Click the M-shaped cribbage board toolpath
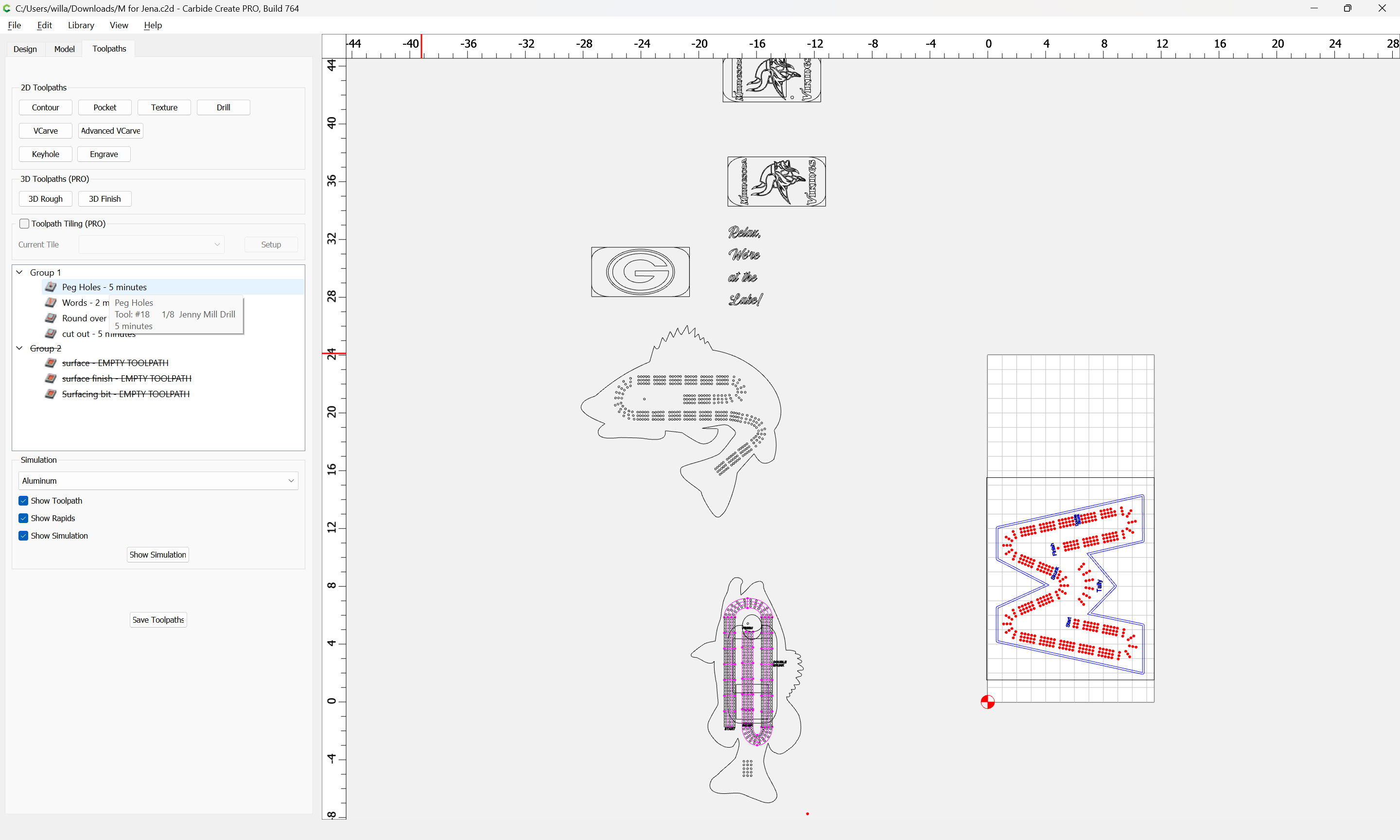1400x840 pixels. click(1069, 584)
